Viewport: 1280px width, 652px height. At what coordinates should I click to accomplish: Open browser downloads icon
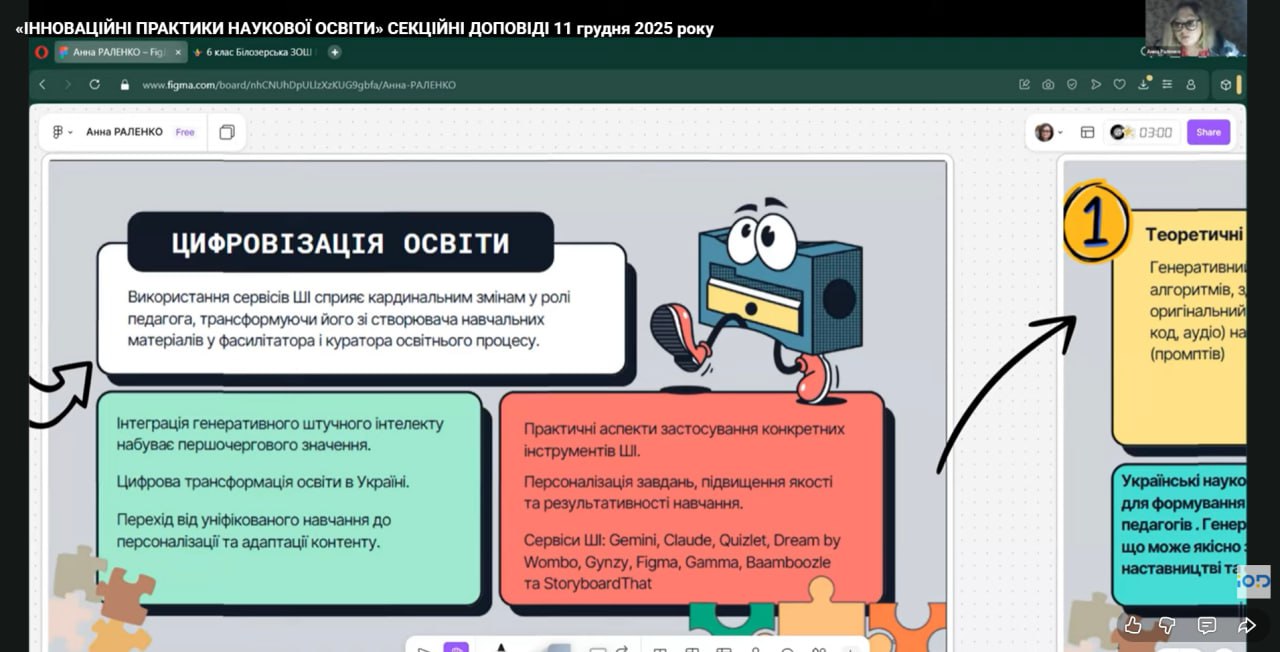tap(1143, 85)
